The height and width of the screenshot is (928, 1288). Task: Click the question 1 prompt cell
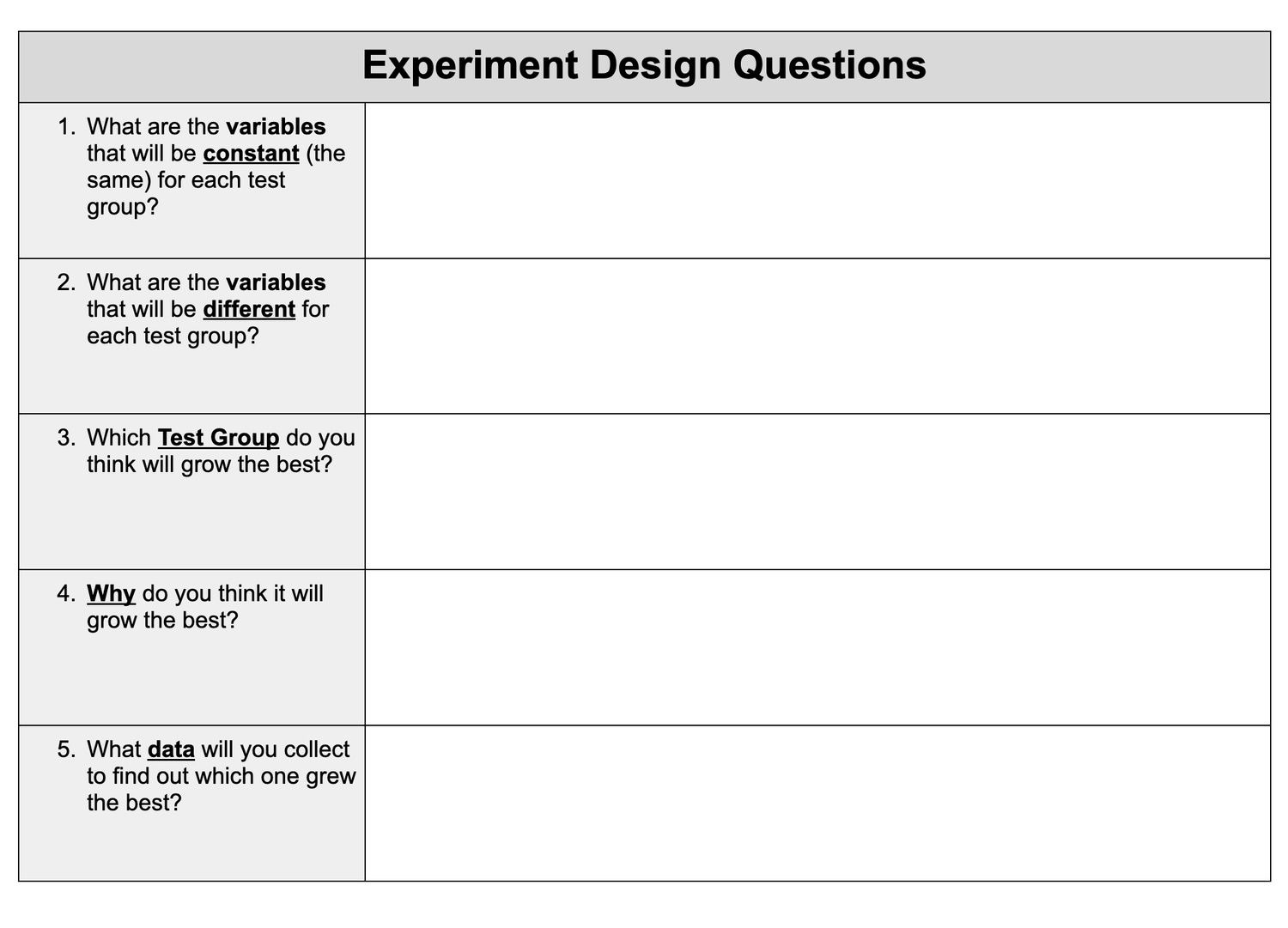click(x=192, y=180)
